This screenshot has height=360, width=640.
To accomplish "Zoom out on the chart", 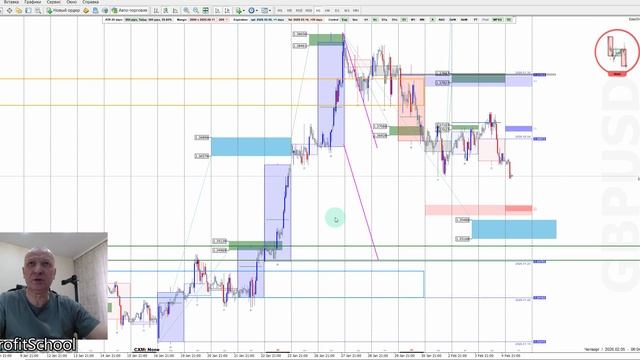I will tap(196, 10).
